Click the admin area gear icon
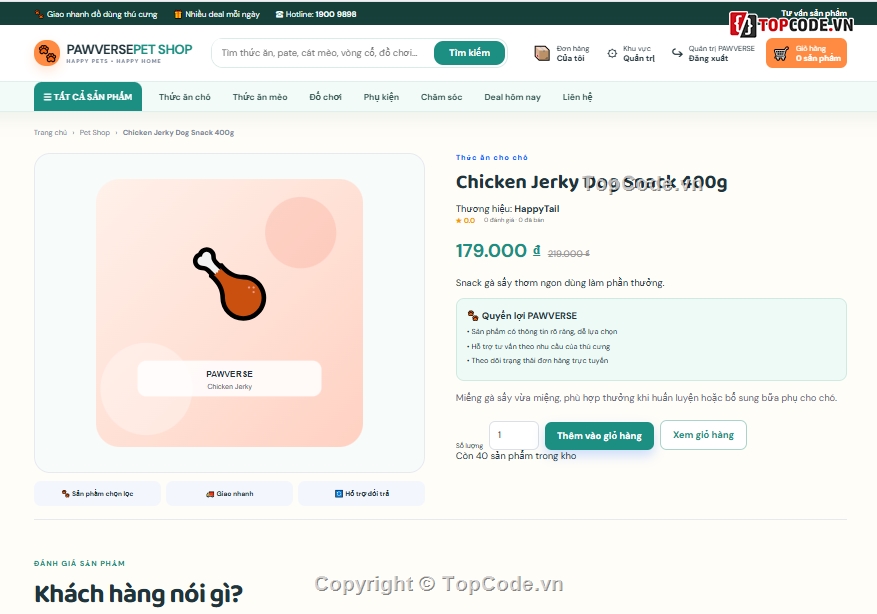This screenshot has height=614, width=877. (x=612, y=53)
